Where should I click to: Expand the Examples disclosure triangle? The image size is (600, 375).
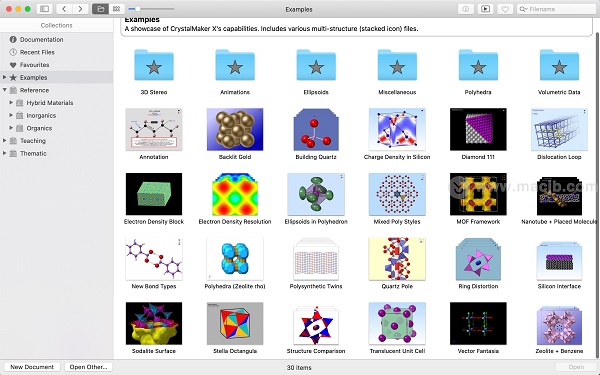click(x=5, y=77)
